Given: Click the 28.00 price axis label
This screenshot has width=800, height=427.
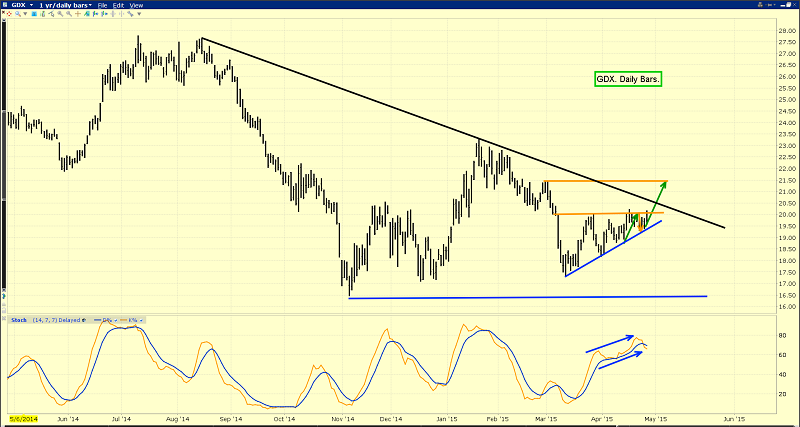Looking at the screenshot, I should (786, 31).
